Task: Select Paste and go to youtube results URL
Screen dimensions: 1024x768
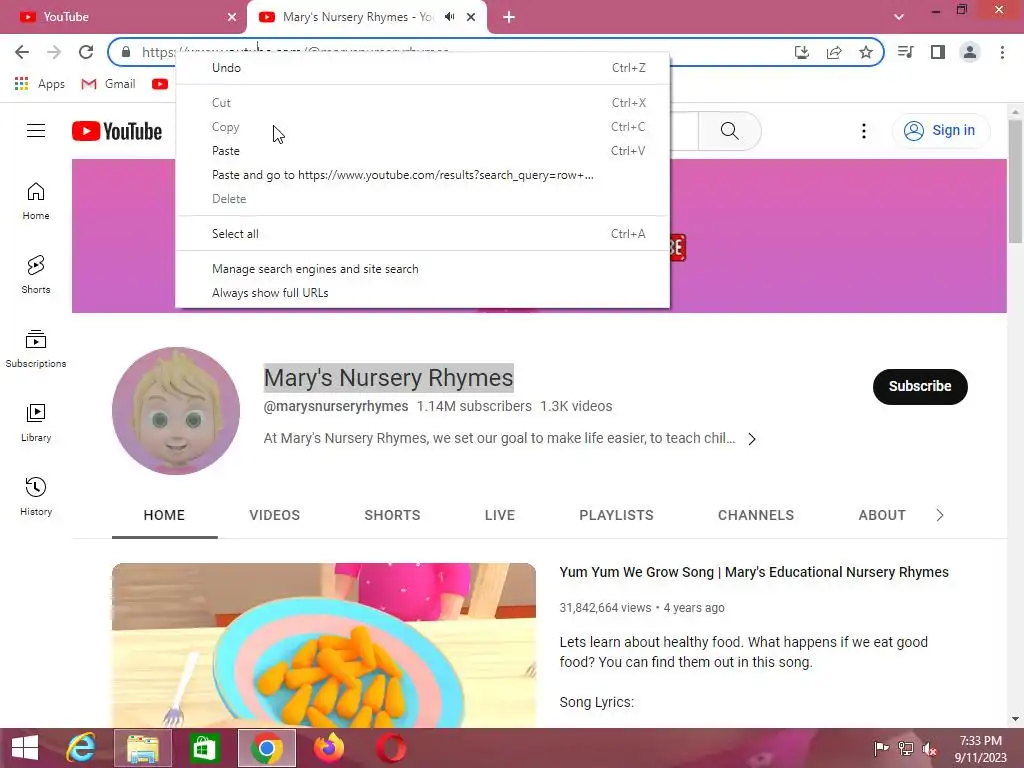Action: [423, 175]
